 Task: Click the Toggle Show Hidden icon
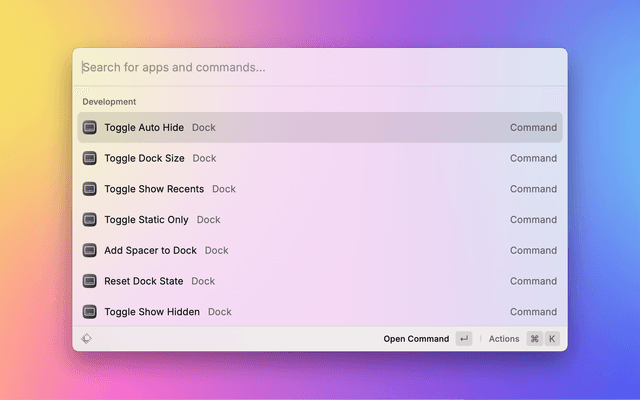(x=90, y=312)
